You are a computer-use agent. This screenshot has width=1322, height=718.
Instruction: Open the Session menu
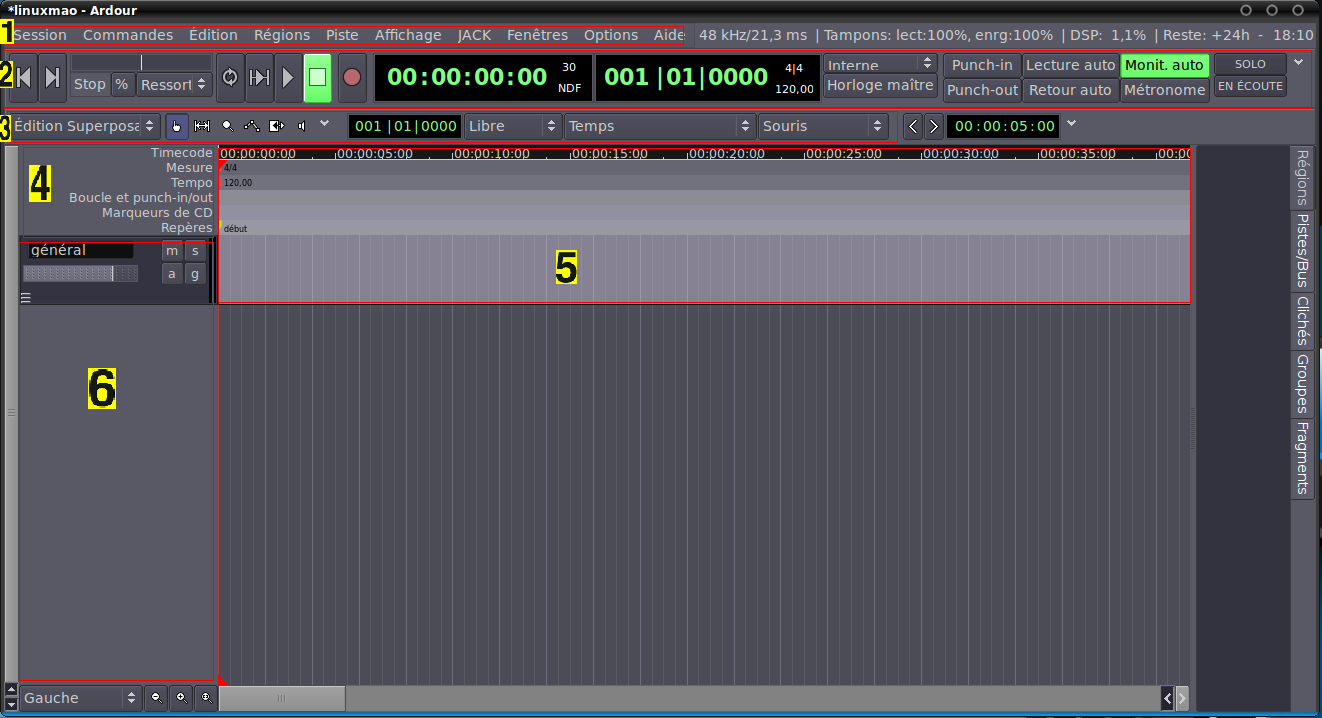(x=40, y=35)
